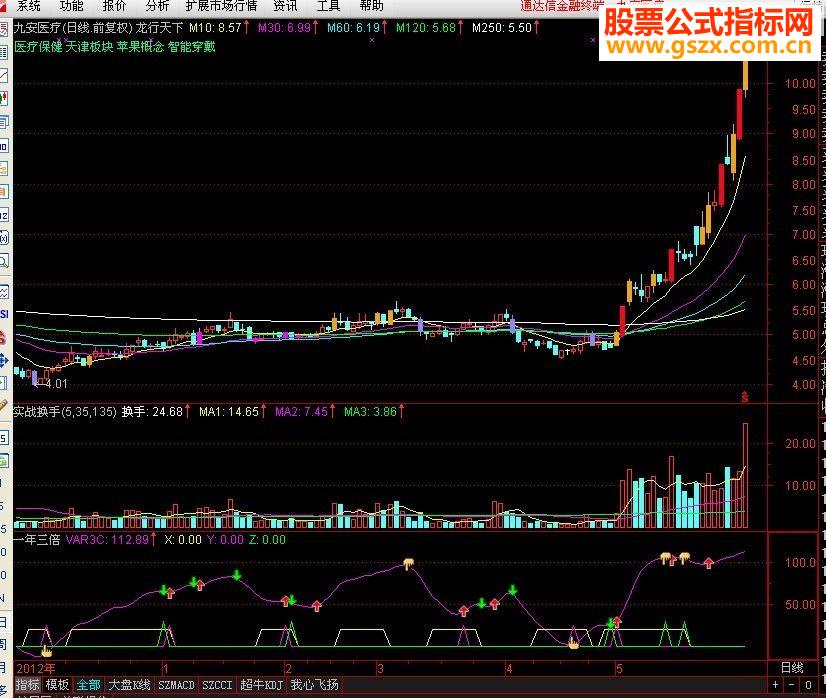The image size is (826, 698).
Task: Click the 4.01 low price annotation
Action: click(56, 384)
